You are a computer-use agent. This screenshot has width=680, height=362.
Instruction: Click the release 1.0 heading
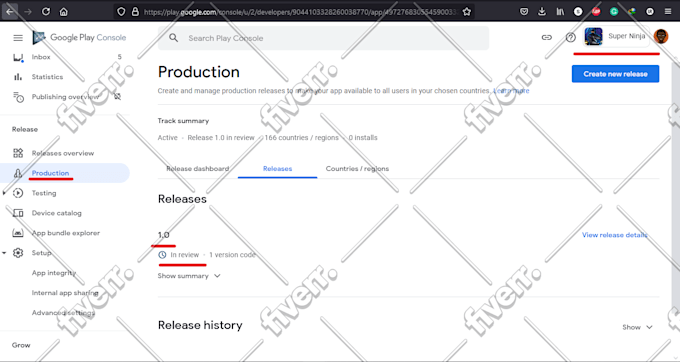point(163,235)
